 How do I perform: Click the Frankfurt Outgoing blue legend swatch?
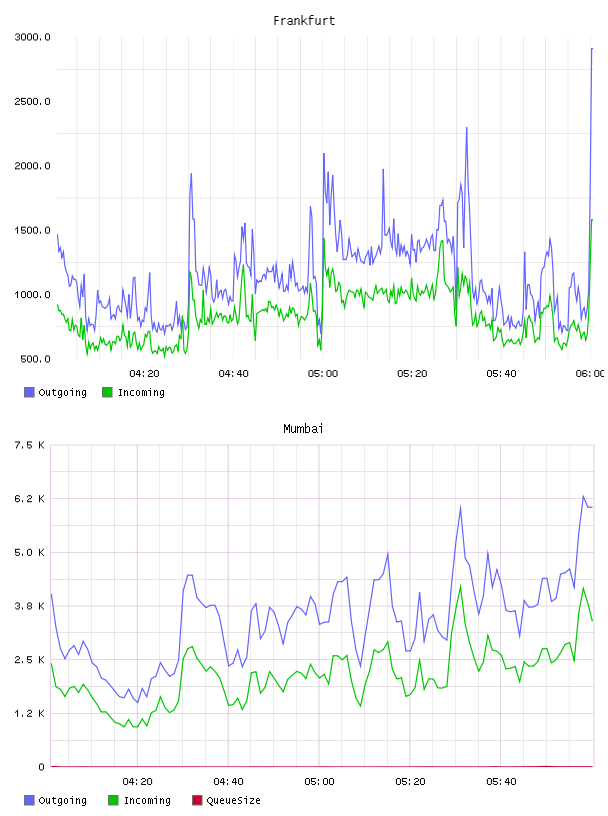coord(29,392)
